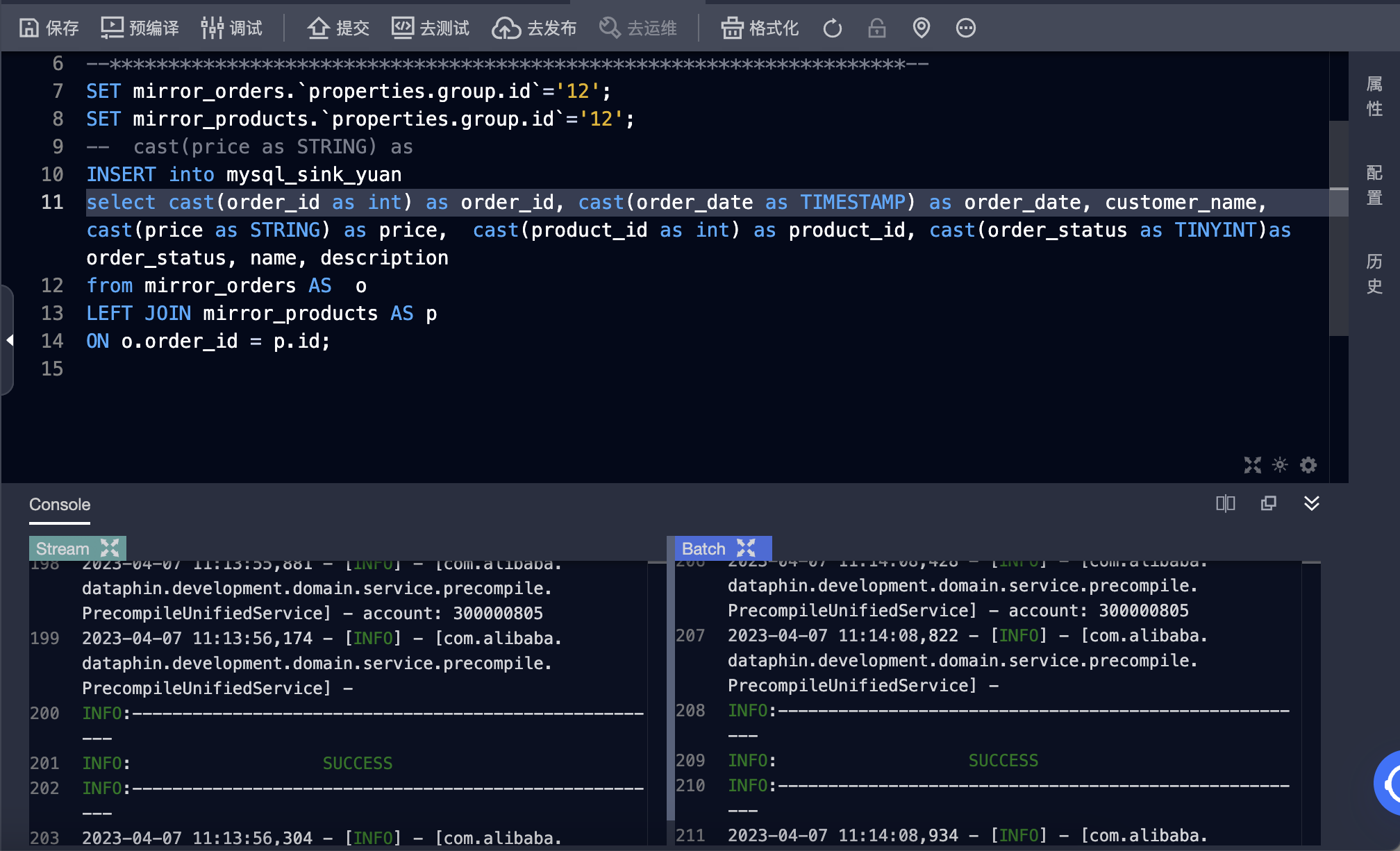The width and height of the screenshot is (1400, 851).
Task: Click the refresh circular arrow icon
Action: (x=833, y=28)
